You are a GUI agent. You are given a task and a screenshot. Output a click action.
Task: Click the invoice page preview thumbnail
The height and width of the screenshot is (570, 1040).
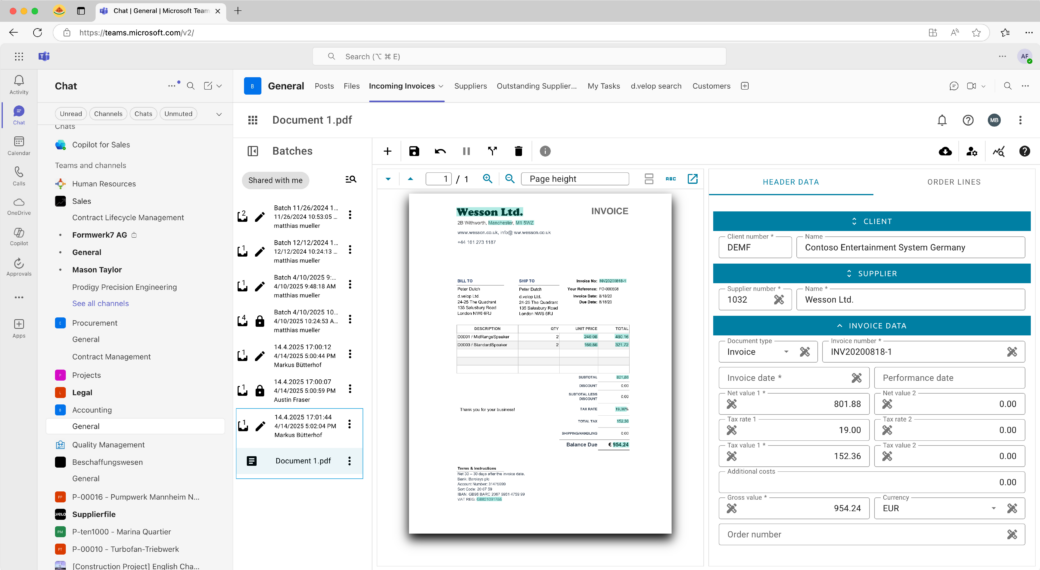pos(540,364)
